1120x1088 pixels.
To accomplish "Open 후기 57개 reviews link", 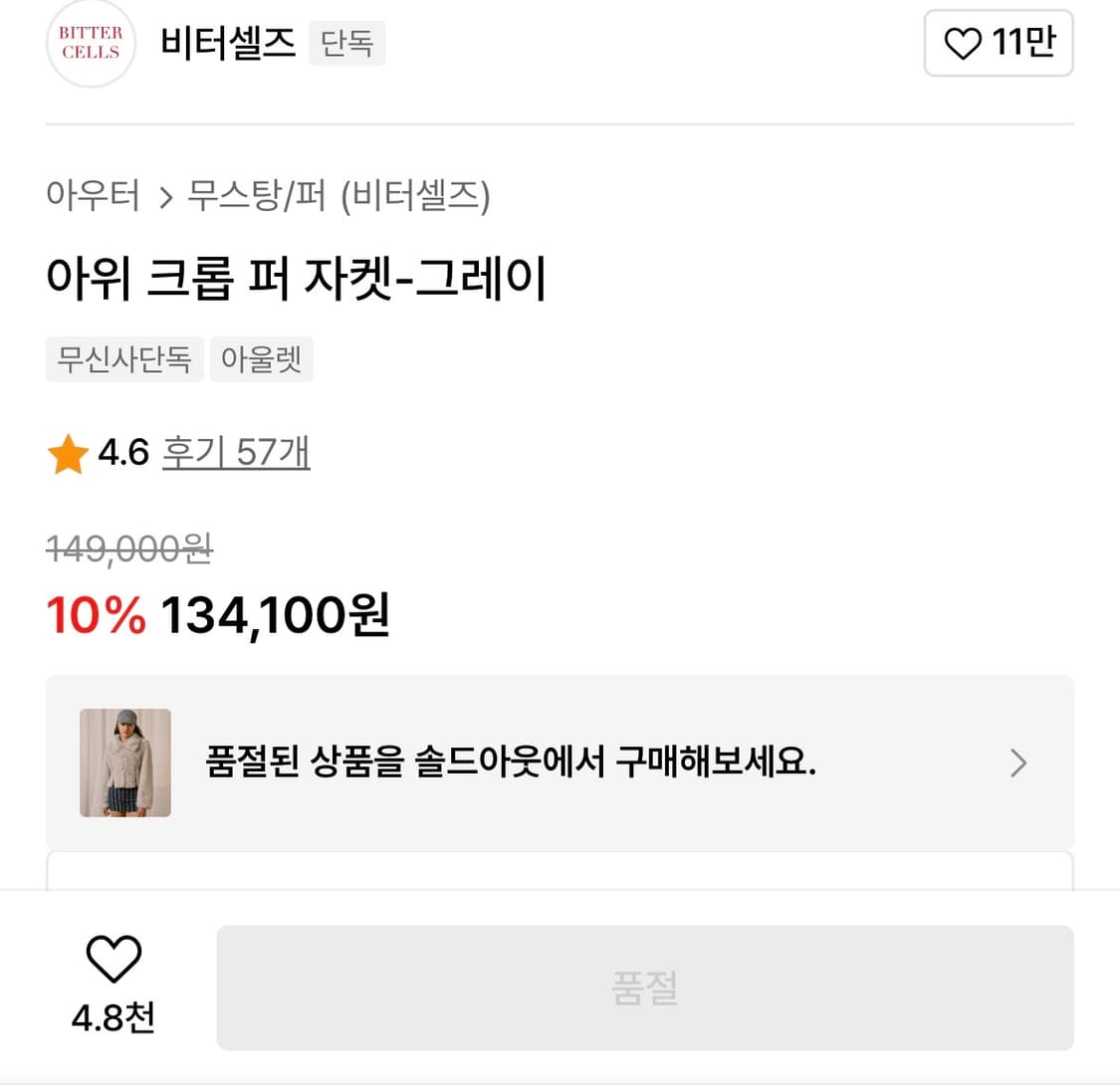I will [235, 451].
